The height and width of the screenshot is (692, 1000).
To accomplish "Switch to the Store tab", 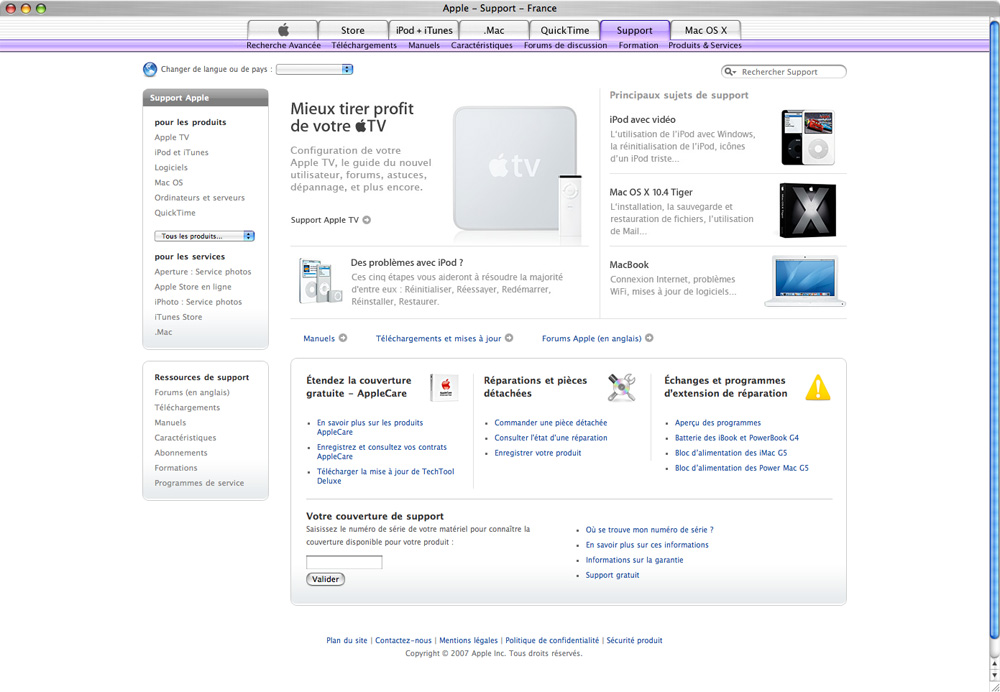I will click(x=353, y=30).
